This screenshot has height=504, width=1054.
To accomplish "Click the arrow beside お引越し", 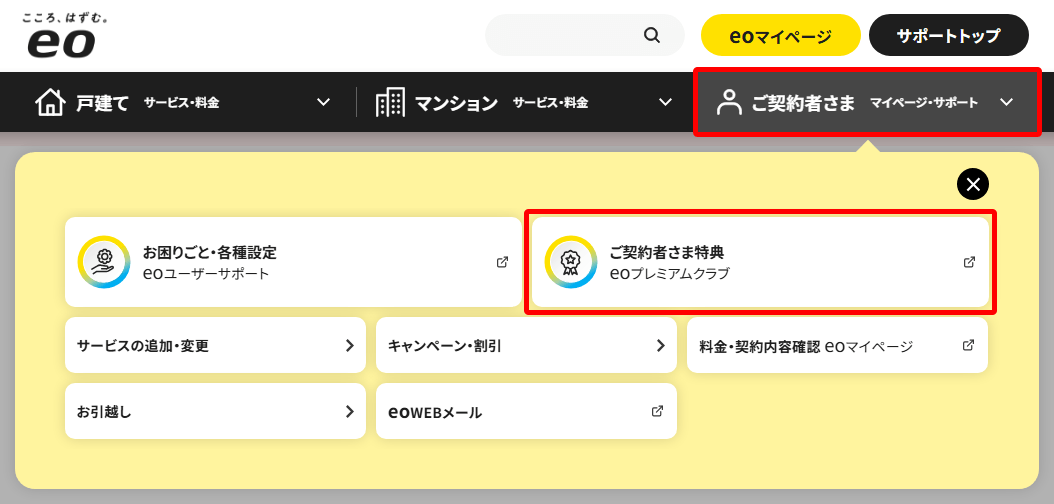I will [350, 411].
